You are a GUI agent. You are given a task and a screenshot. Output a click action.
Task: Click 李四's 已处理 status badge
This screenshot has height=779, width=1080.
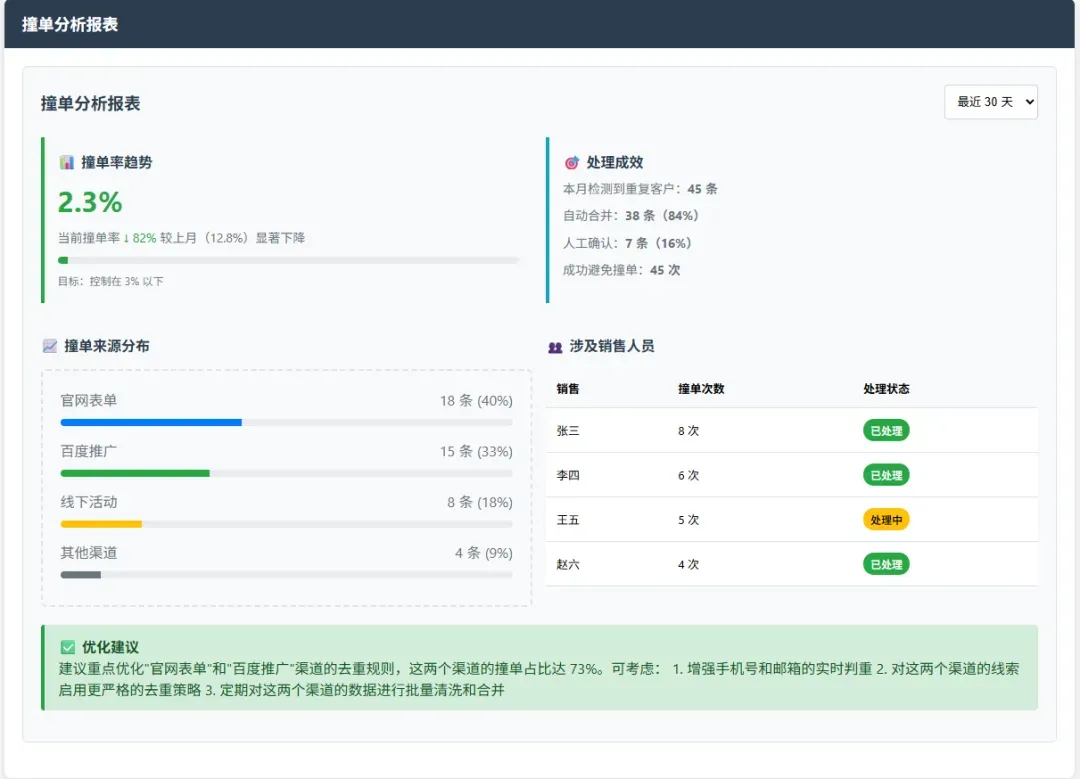[886, 475]
